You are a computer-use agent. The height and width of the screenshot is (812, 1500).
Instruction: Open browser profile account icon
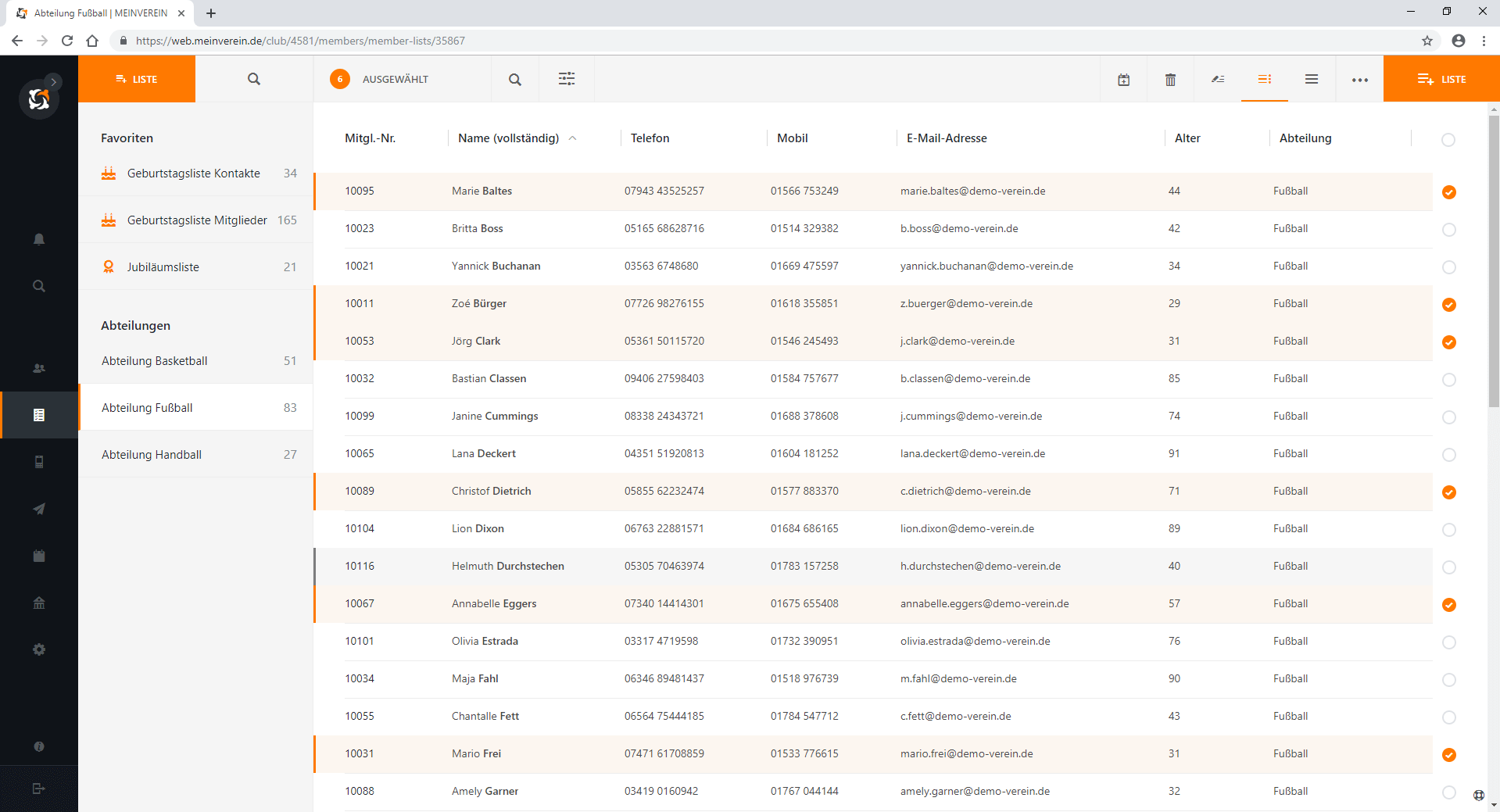pos(1459,41)
